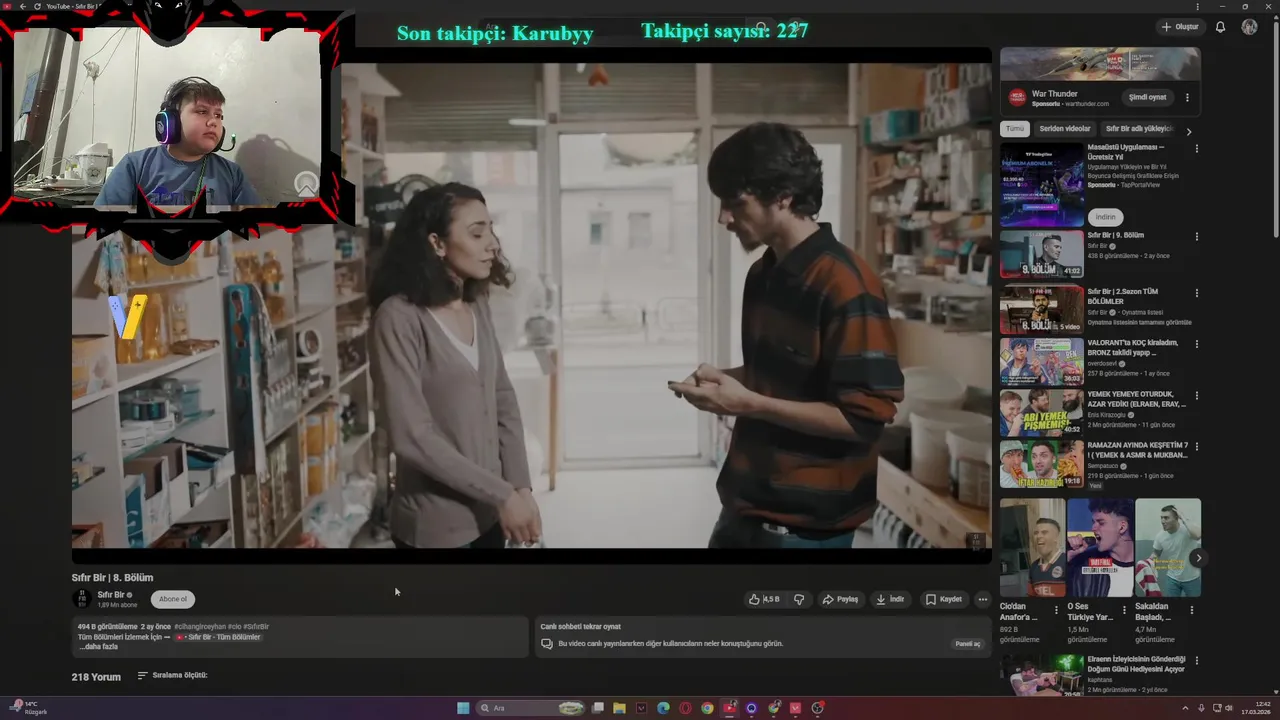1280x720 pixels.
Task: Open the Sıfır Bir channel avatar
Action: [x=81, y=599]
